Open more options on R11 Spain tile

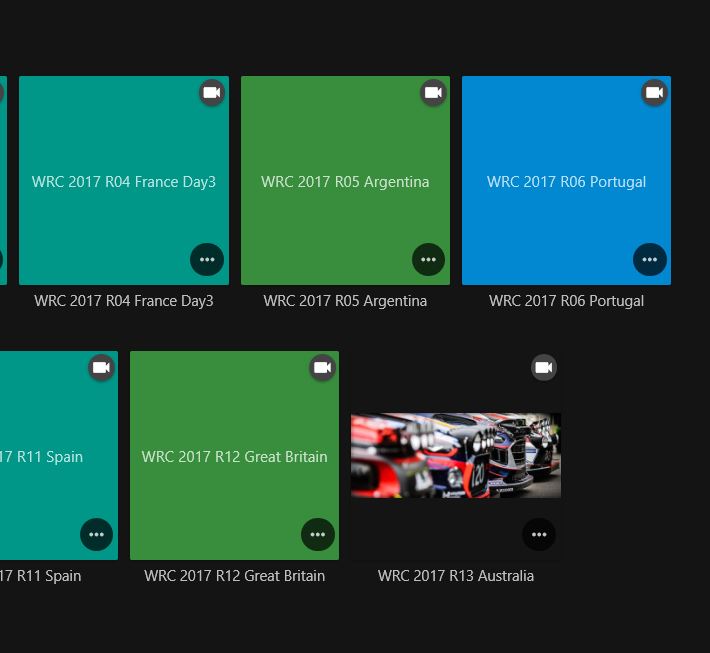click(x=96, y=534)
